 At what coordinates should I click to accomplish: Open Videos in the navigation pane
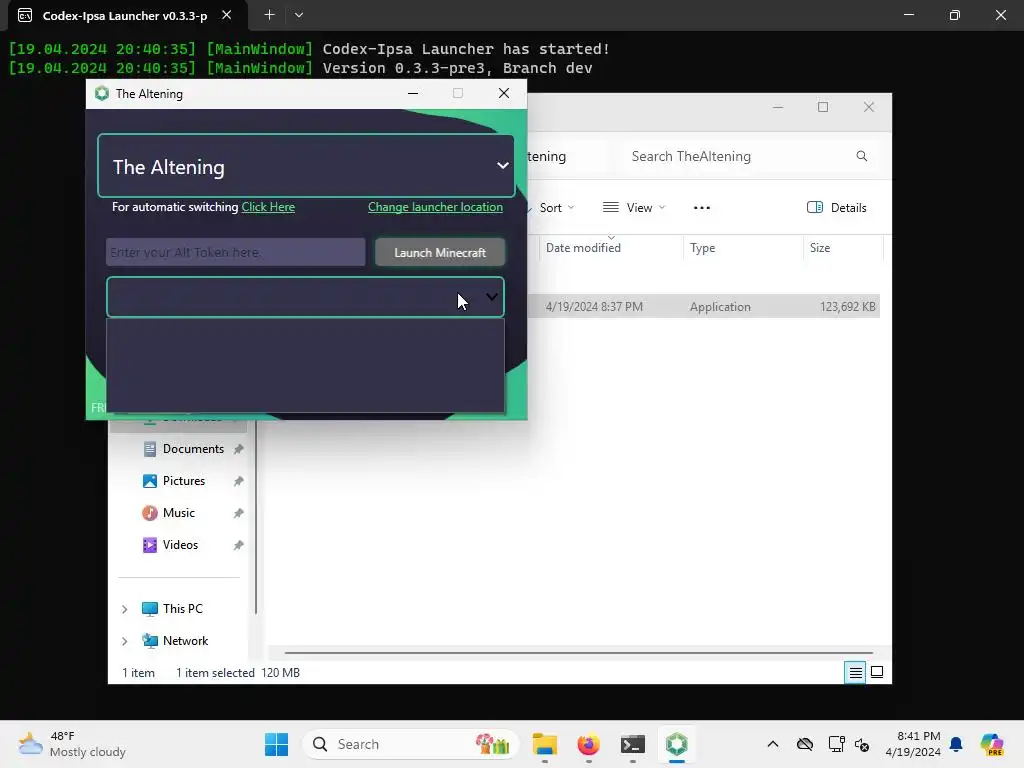coord(180,545)
